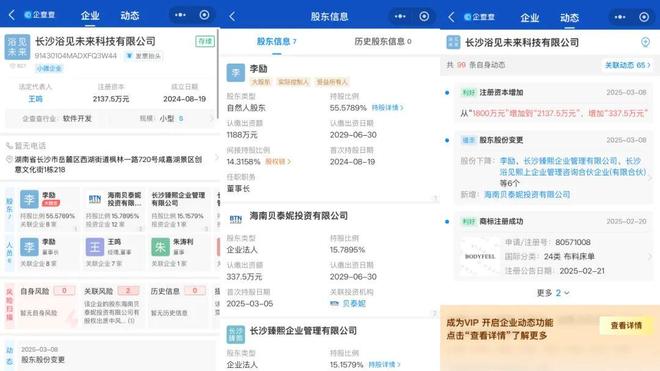Expand the industry and scale row arrow

pyautogui.click(x=211, y=119)
